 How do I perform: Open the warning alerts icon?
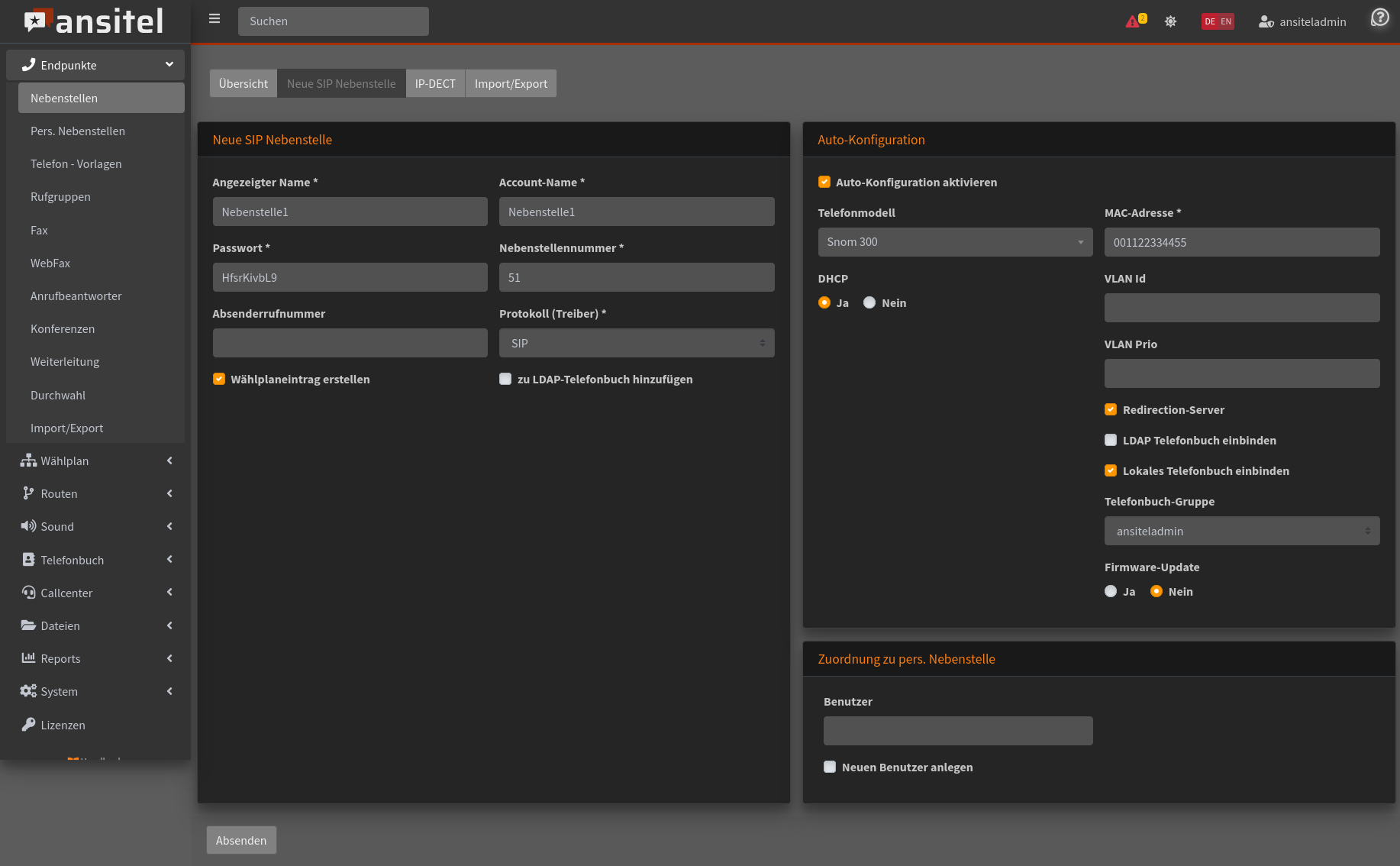coord(1133,21)
